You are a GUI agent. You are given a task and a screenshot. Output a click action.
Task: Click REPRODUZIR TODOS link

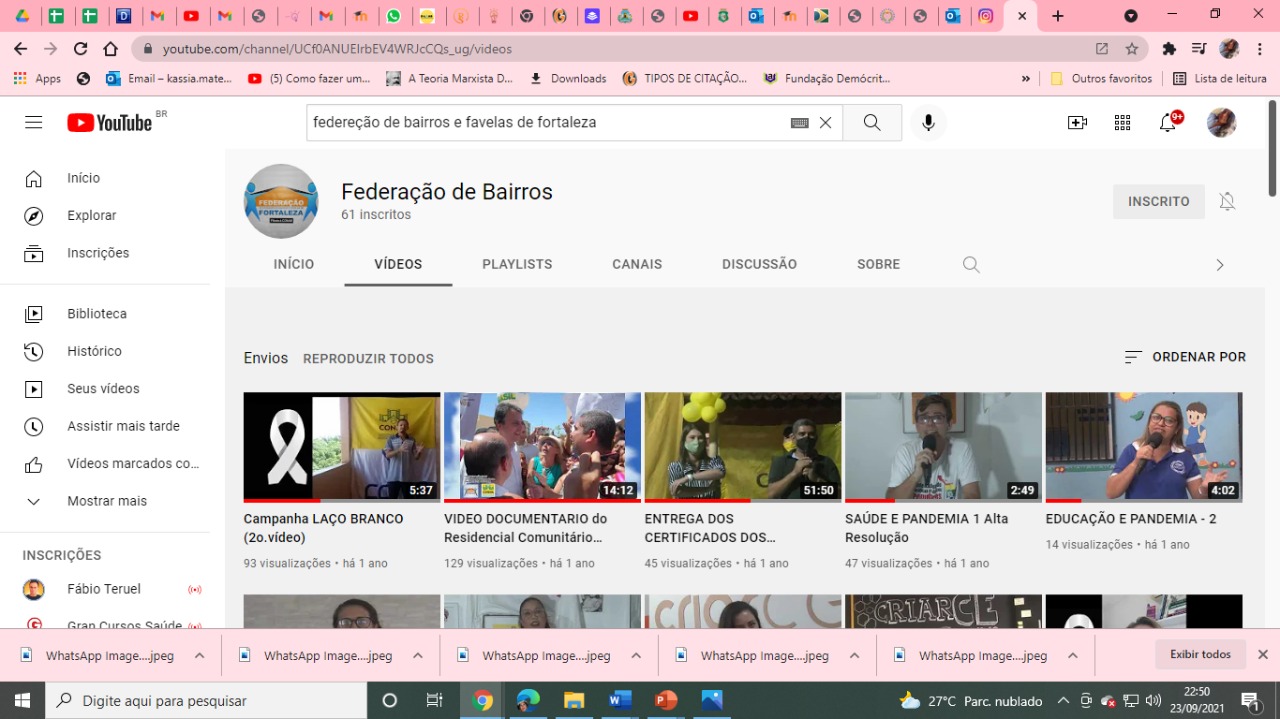point(368,358)
